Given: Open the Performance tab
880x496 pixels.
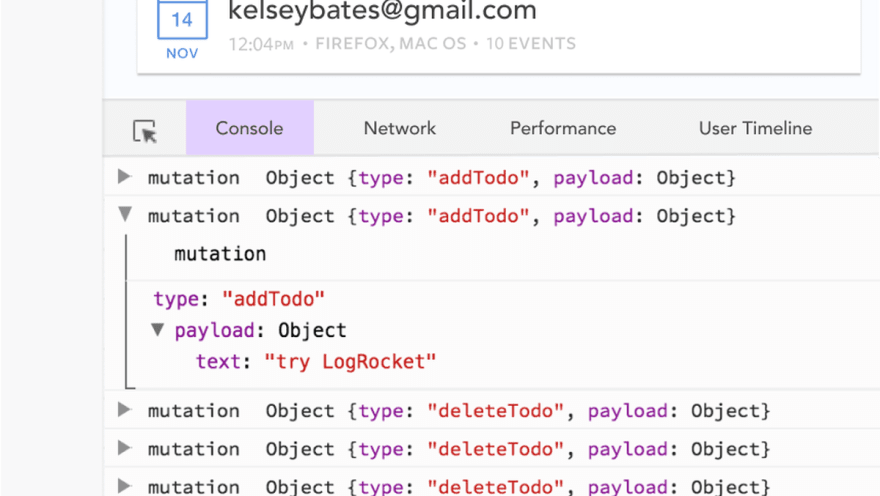Looking at the screenshot, I should coord(563,128).
